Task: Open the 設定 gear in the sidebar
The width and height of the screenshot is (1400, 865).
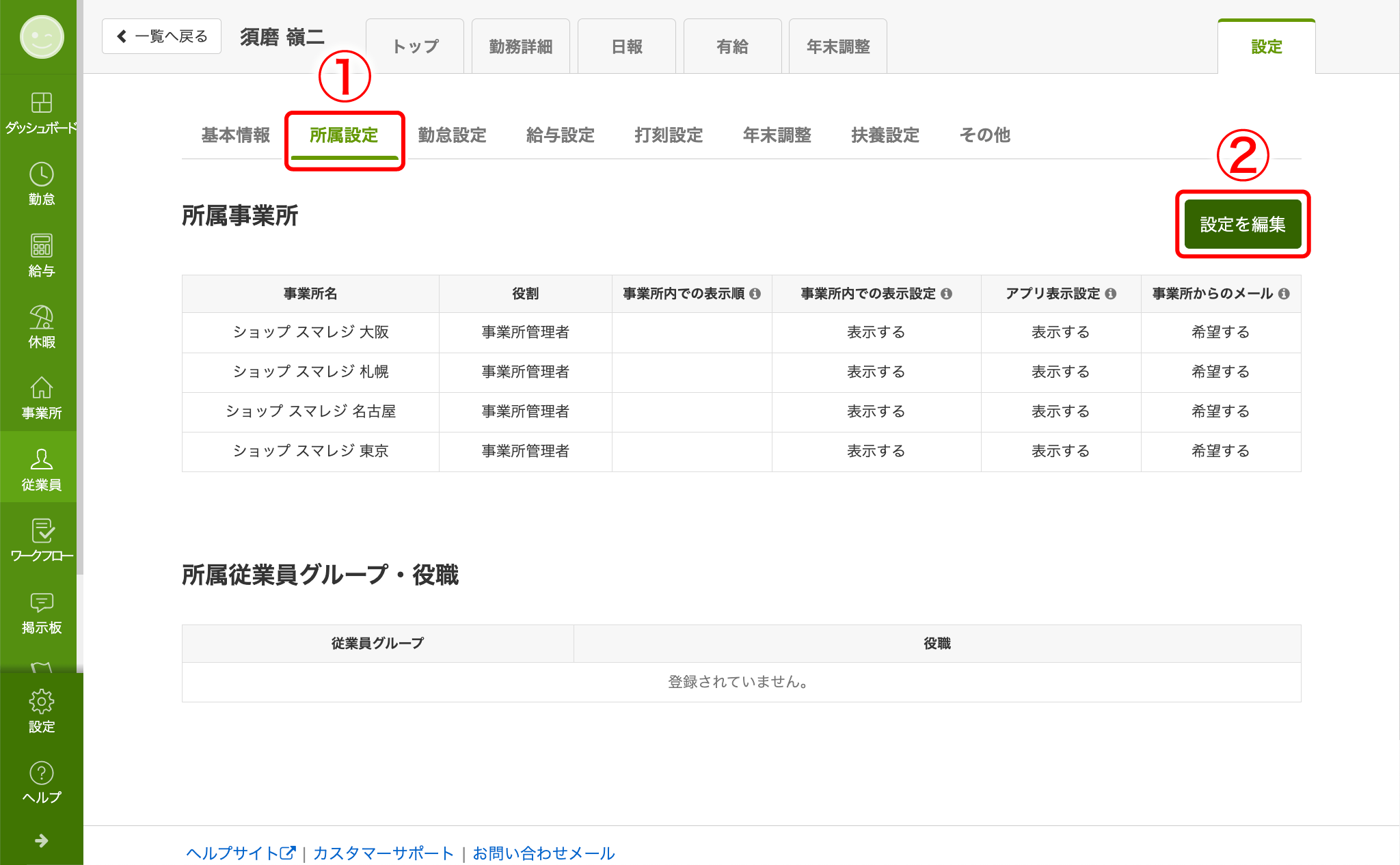Action: [41, 702]
